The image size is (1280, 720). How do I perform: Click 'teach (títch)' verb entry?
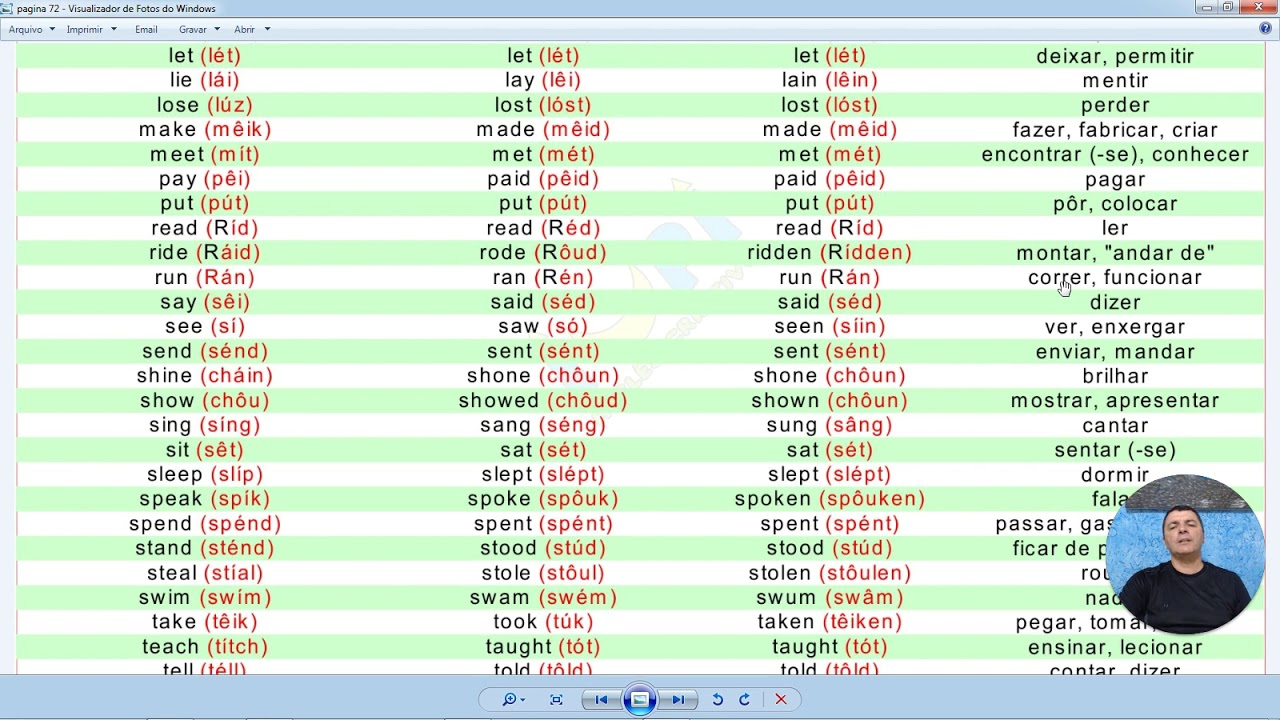pyautogui.click(x=205, y=647)
